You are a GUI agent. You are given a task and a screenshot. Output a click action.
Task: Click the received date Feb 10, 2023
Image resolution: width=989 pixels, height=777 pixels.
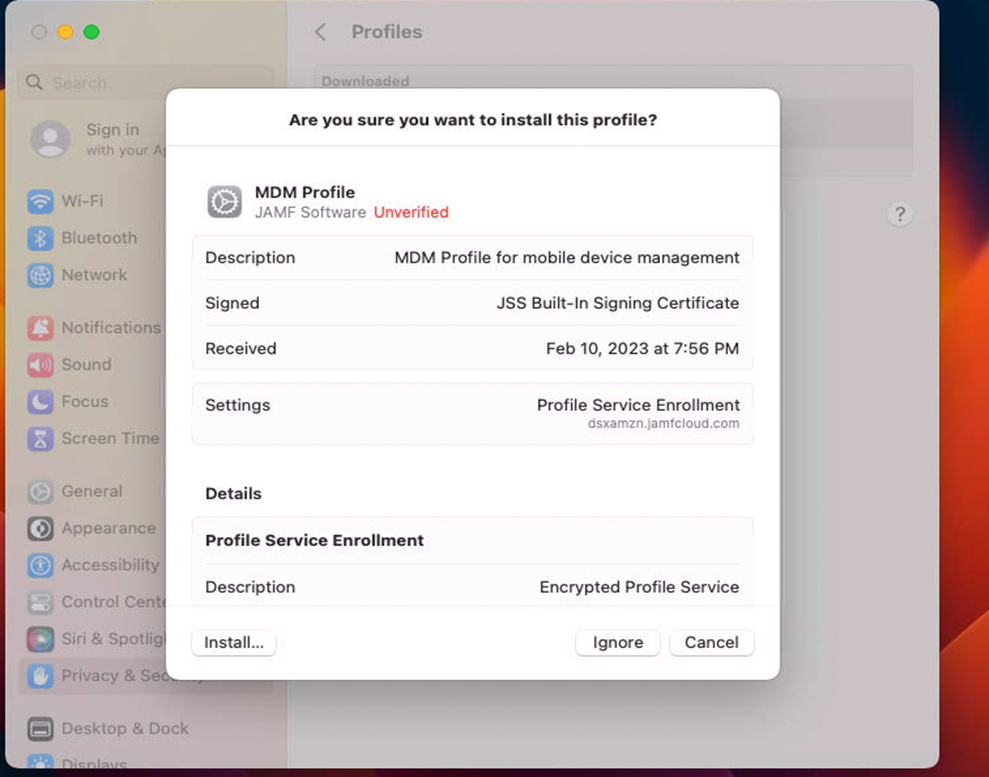[x=642, y=349]
